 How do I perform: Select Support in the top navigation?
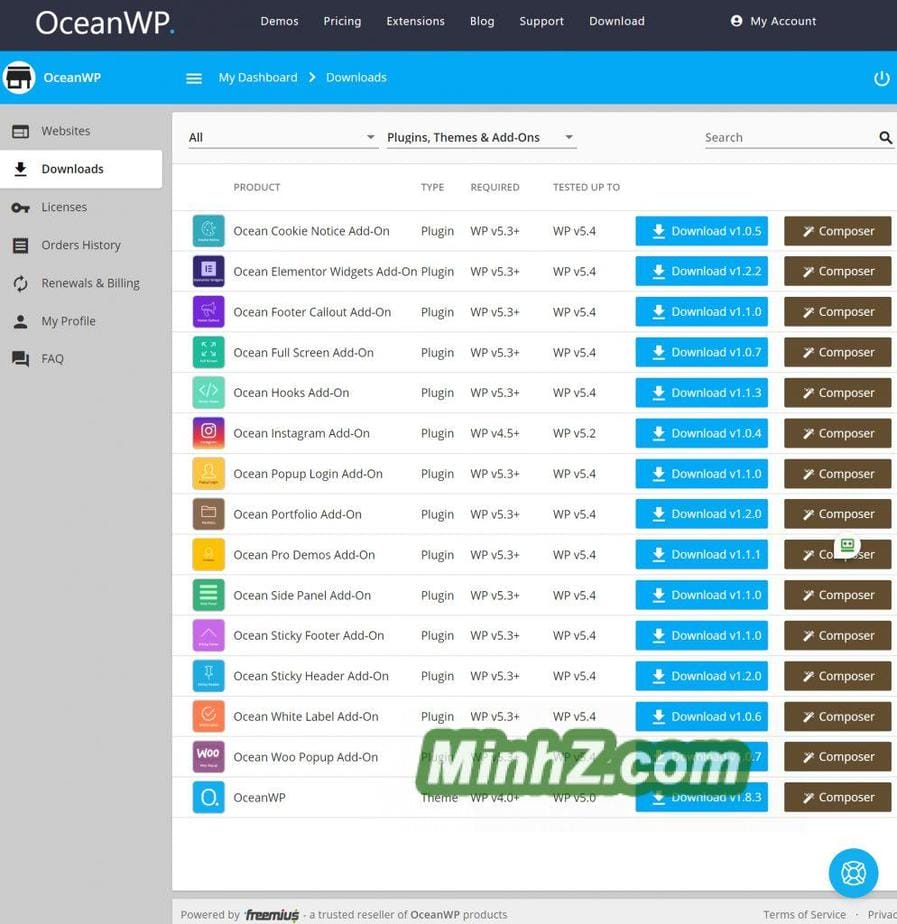pos(541,20)
